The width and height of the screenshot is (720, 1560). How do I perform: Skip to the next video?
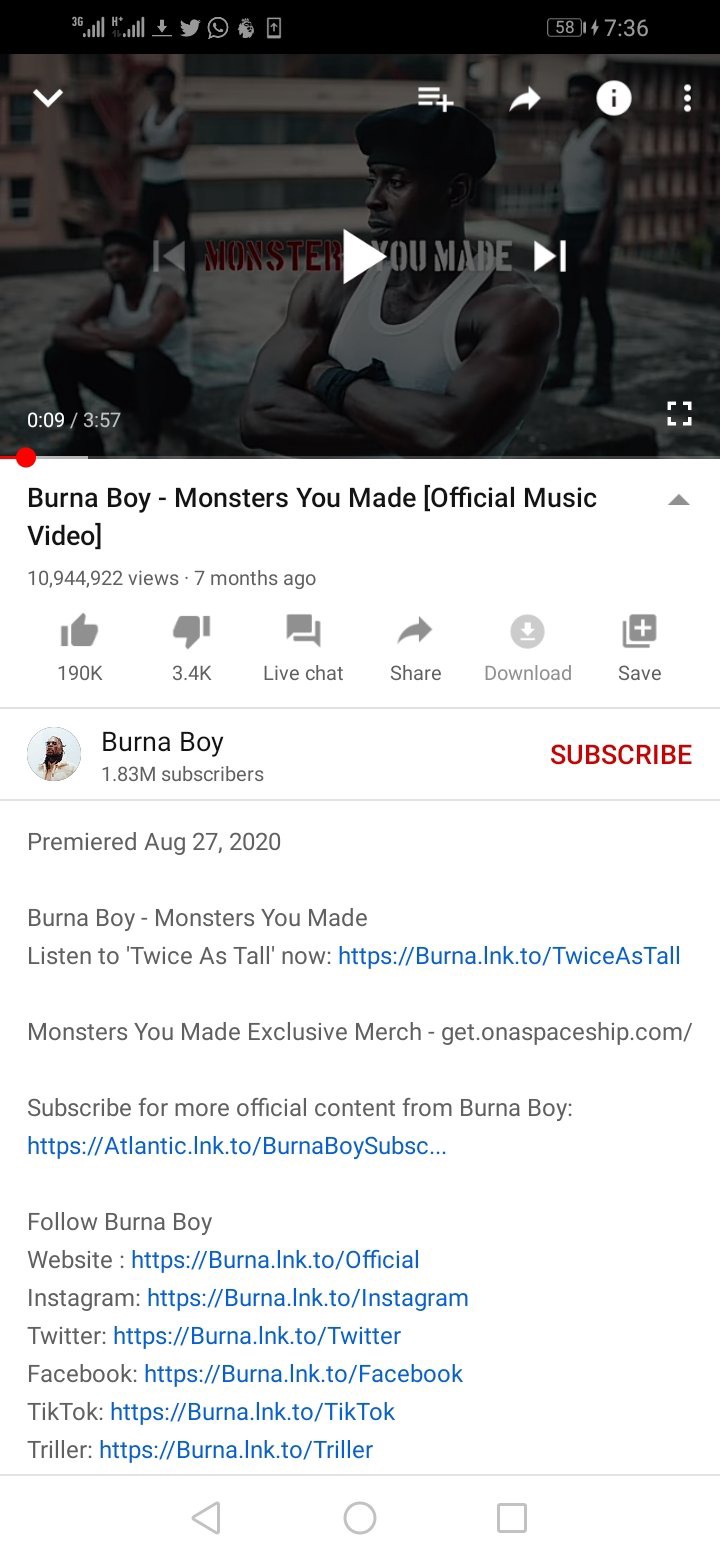[550, 257]
